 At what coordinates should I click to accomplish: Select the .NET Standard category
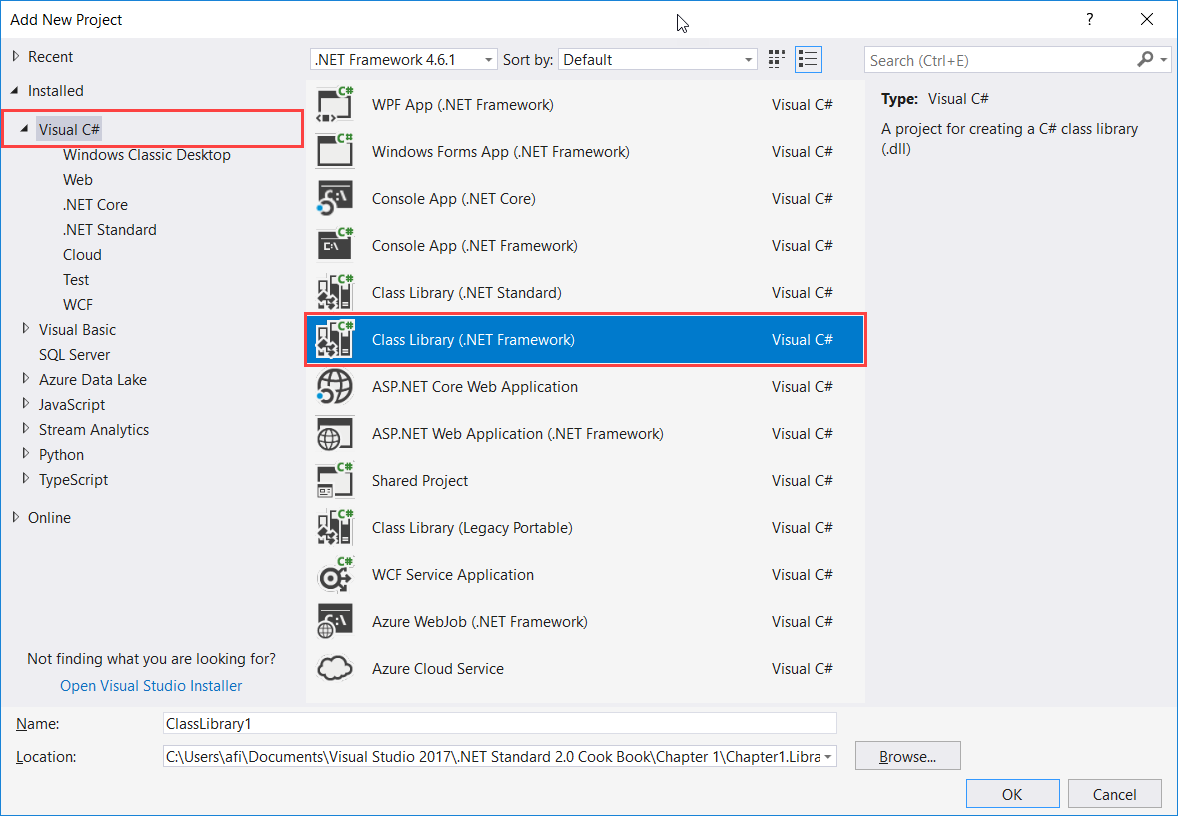click(110, 229)
